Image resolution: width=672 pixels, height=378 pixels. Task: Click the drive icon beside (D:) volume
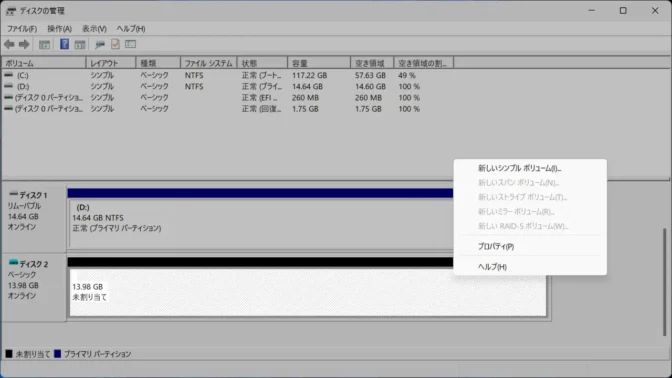9,86
